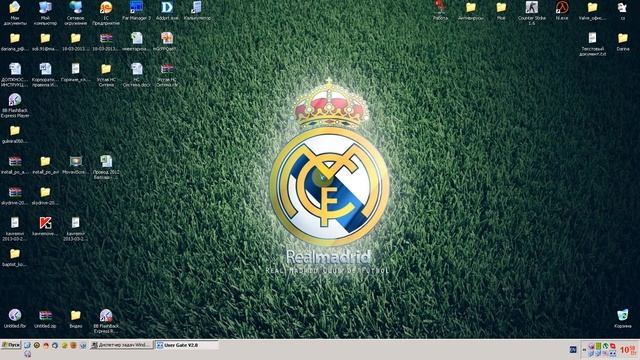640x360 pixels.
Task: Open the blue D icon application
Action: pos(167,8)
